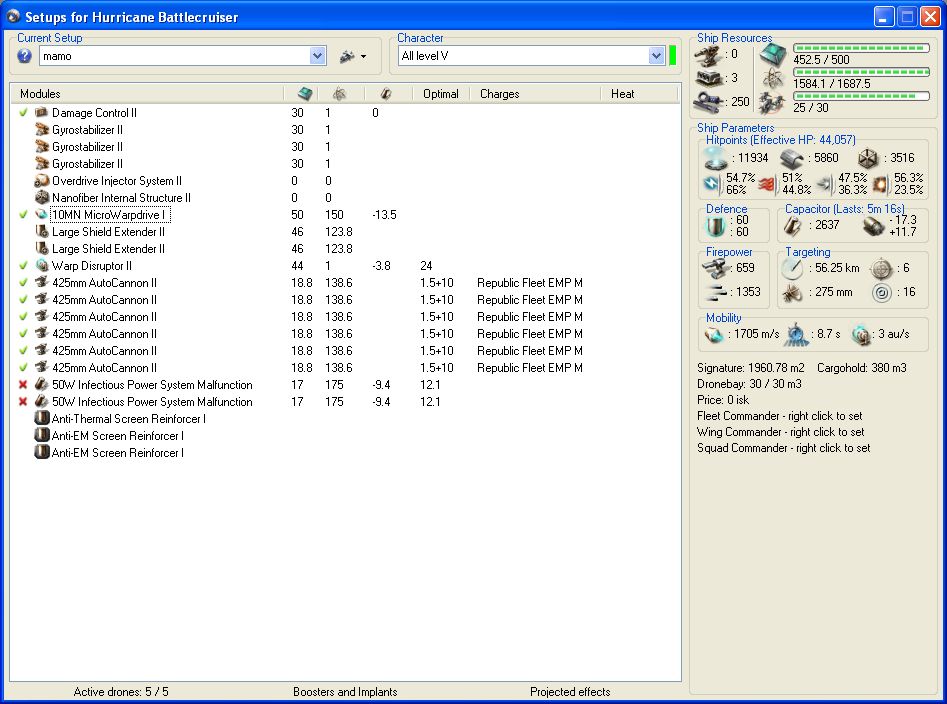Click Fleet Commander right click to set
The image size is (947, 704).
[x=779, y=416]
